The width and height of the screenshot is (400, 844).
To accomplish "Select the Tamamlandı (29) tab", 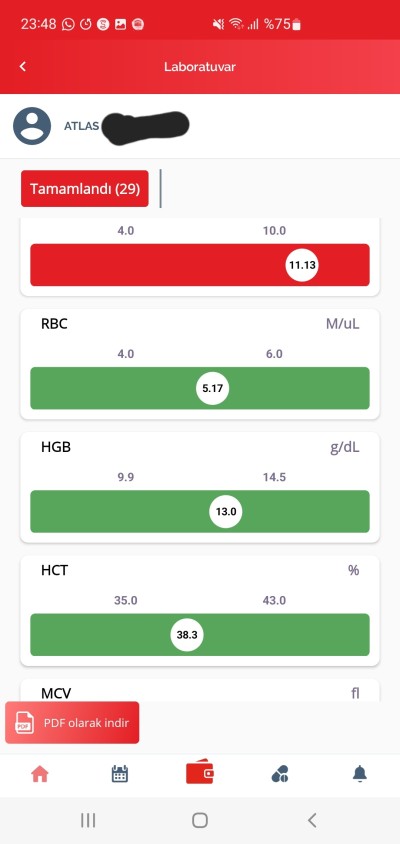I will pos(85,188).
